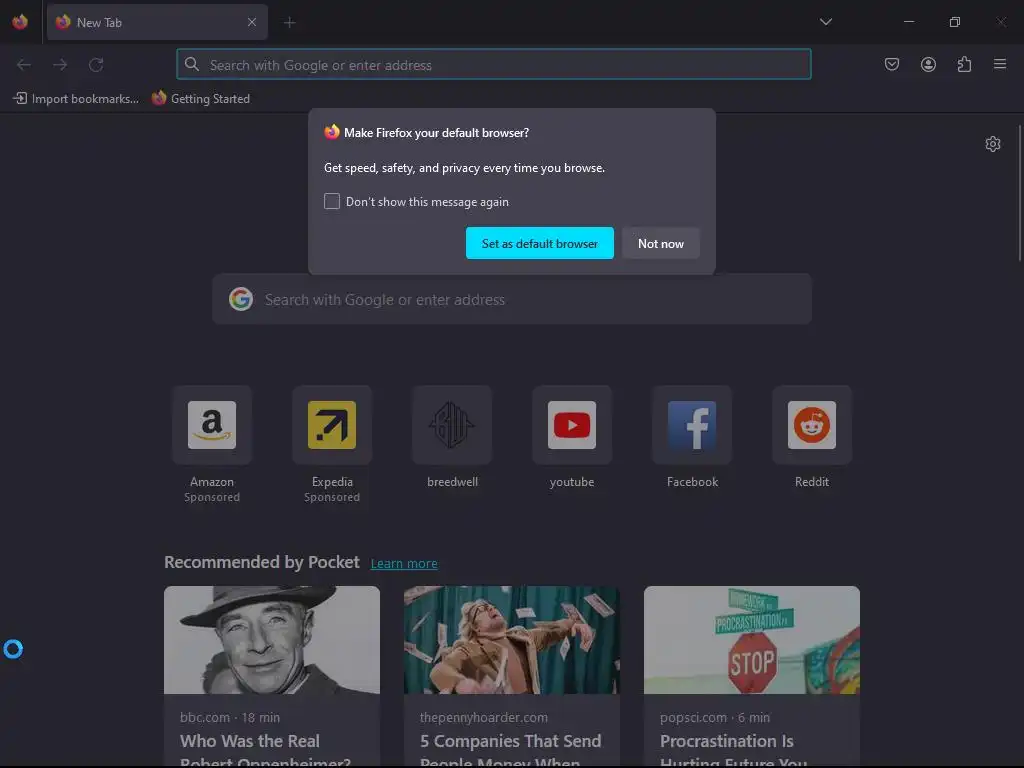Focus the page search box field
The image size is (1024, 768).
512,299
